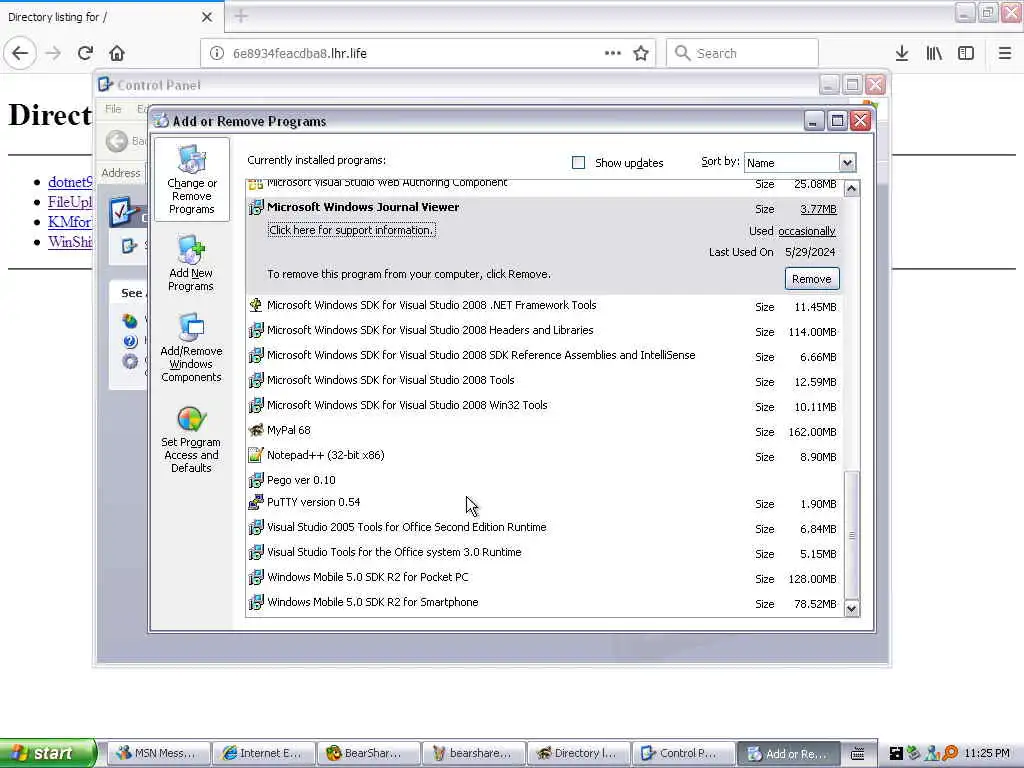Click the Notepad++ program icon
The image size is (1024, 768).
tap(256, 455)
